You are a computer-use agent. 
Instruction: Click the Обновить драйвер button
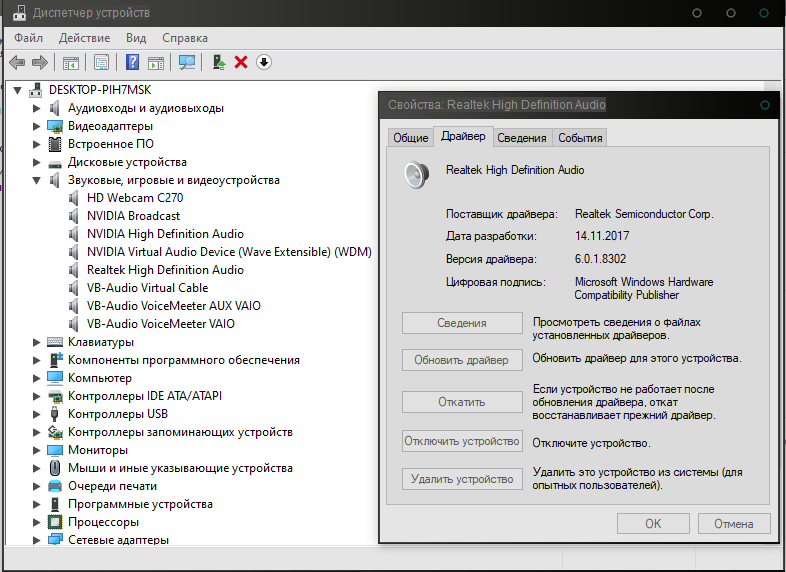462,360
